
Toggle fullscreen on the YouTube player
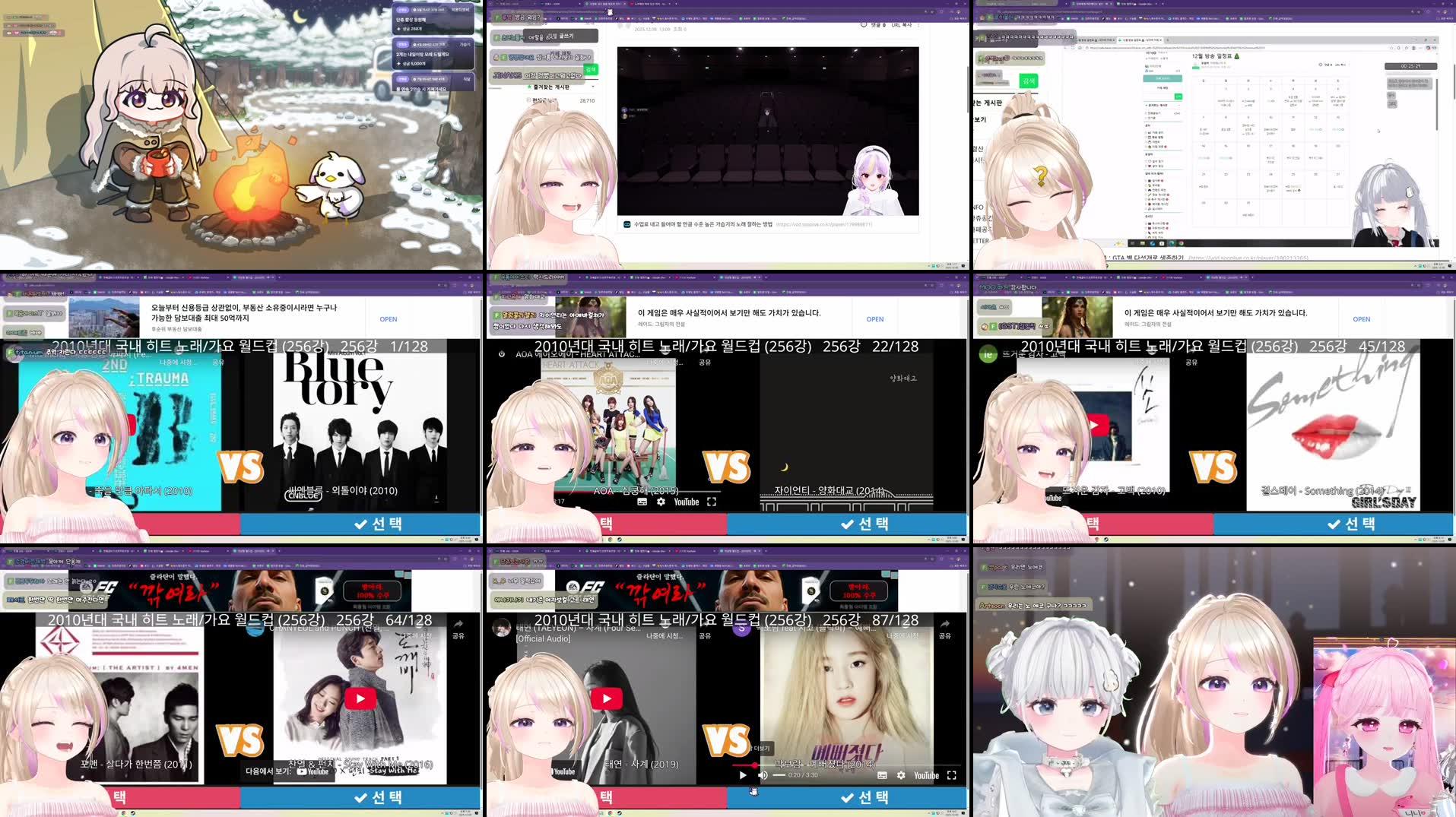coord(953,775)
